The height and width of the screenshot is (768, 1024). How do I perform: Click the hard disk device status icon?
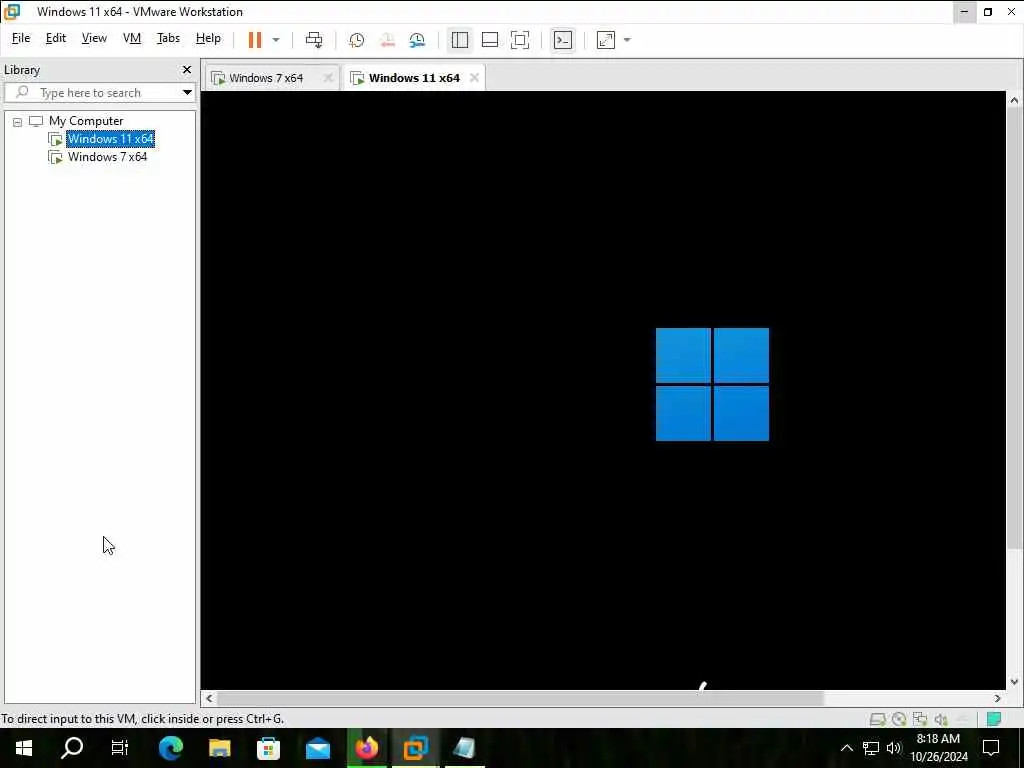[x=878, y=719]
